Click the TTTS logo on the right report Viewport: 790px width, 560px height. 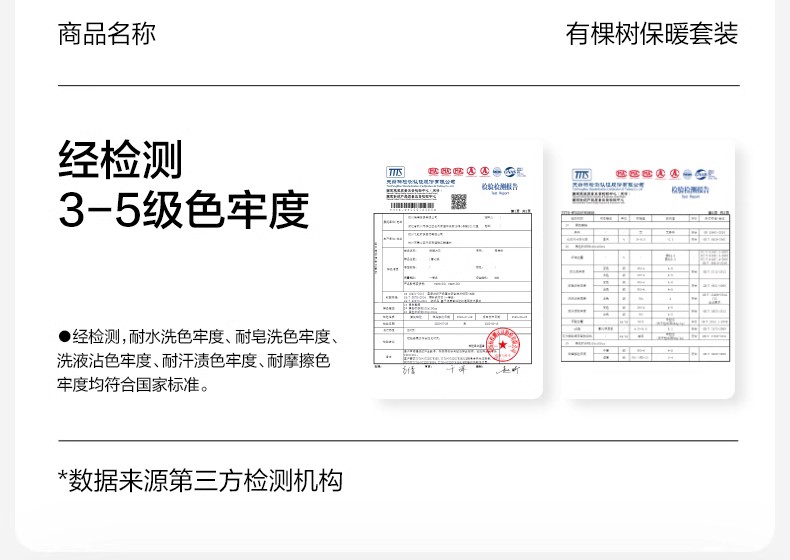pyautogui.click(x=581, y=175)
